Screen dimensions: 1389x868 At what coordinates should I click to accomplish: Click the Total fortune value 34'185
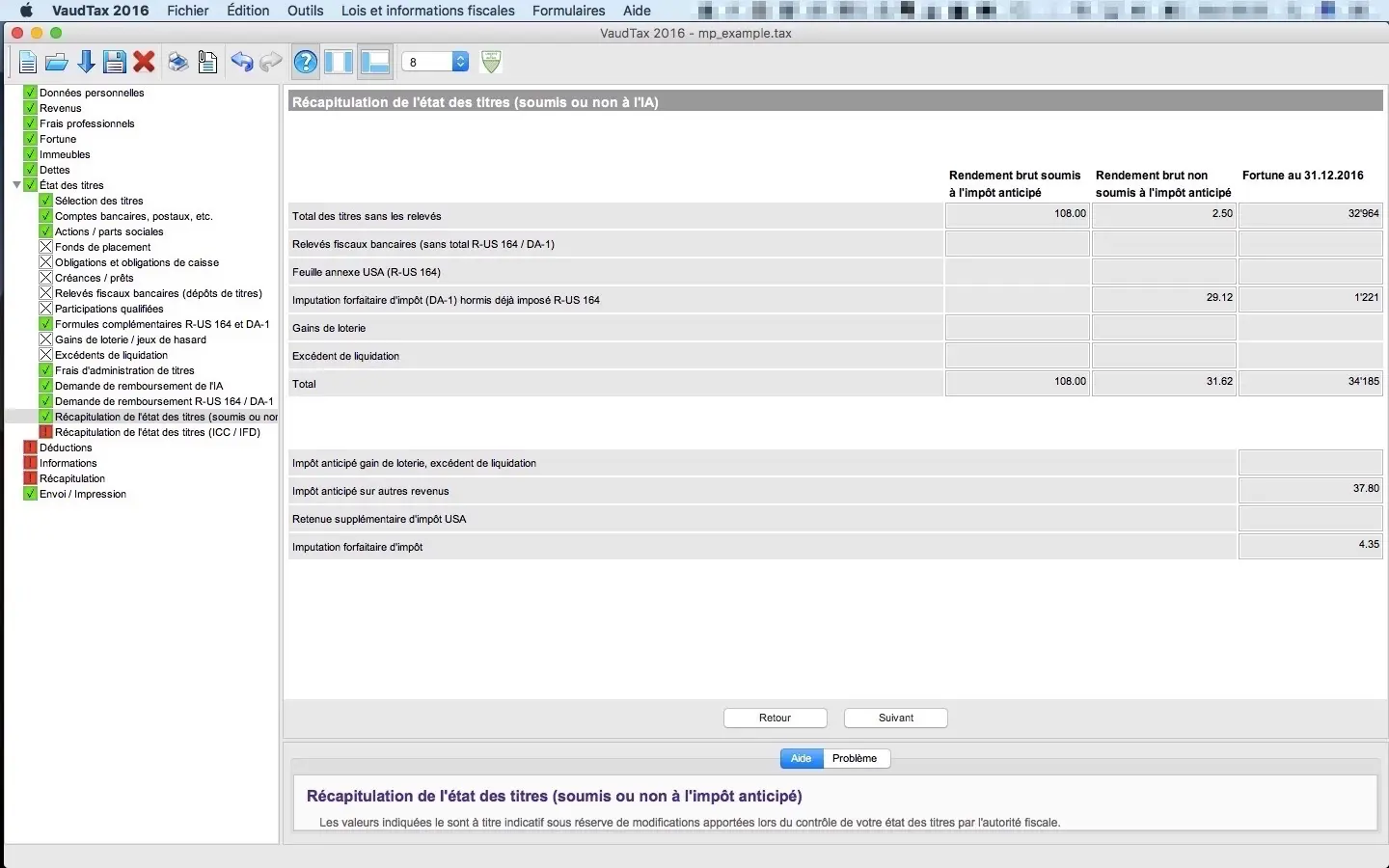tap(1311, 383)
